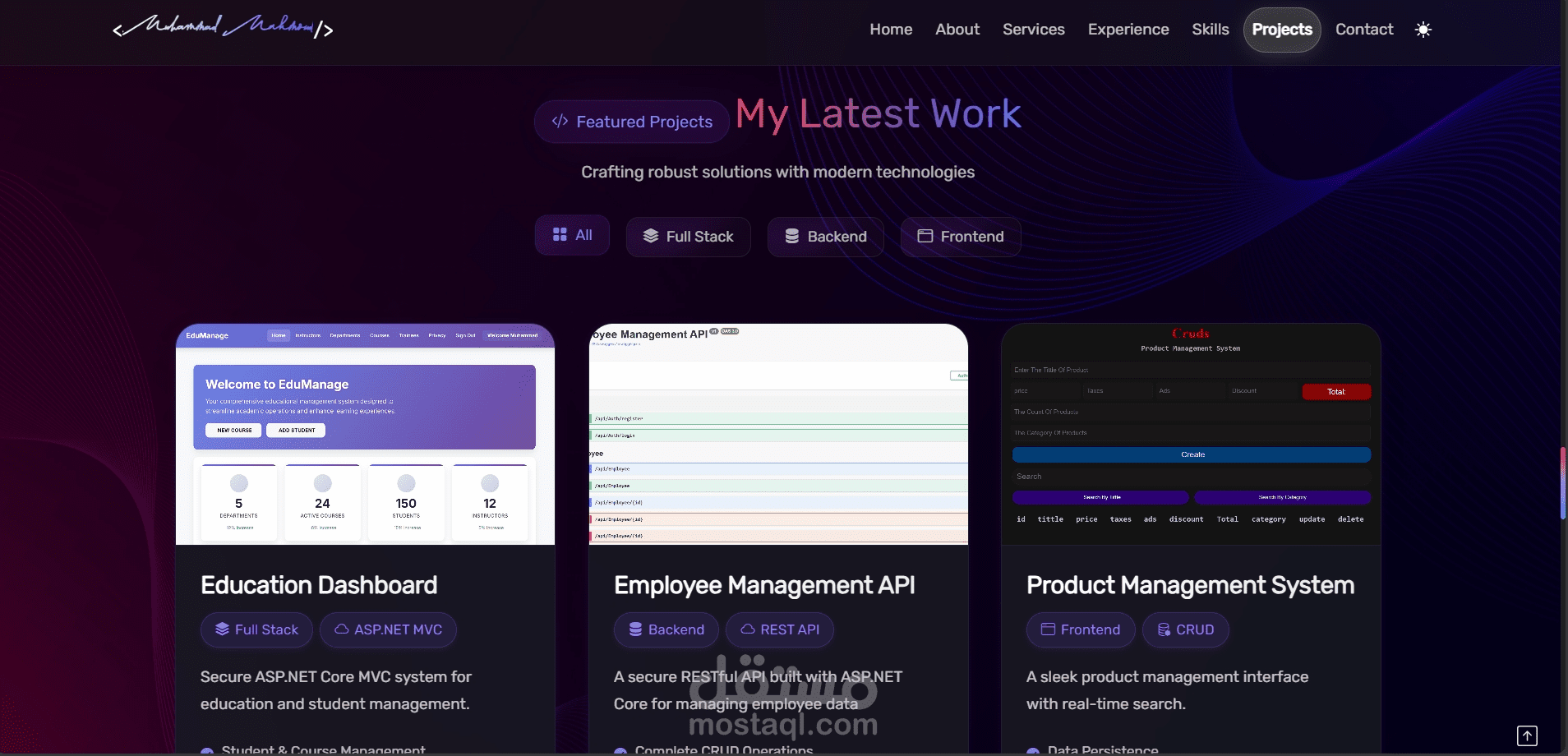Show All projects filter
The image size is (1568, 756).
tap(572, 235)
